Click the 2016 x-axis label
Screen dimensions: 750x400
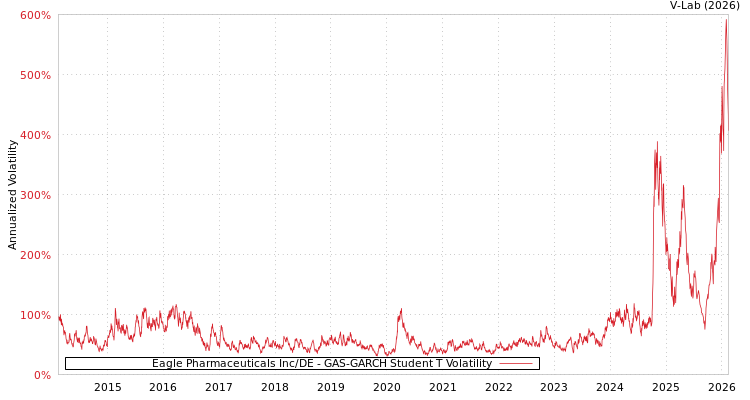click(x=163, y=387)
